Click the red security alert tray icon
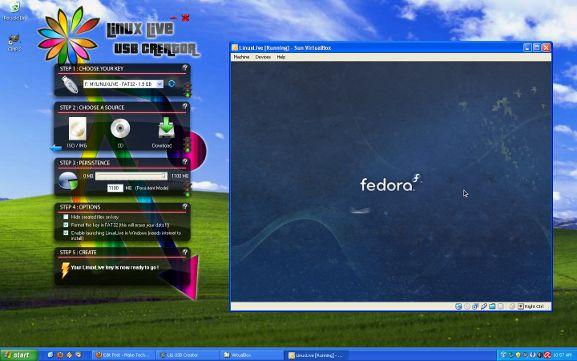 coord(547,355)
